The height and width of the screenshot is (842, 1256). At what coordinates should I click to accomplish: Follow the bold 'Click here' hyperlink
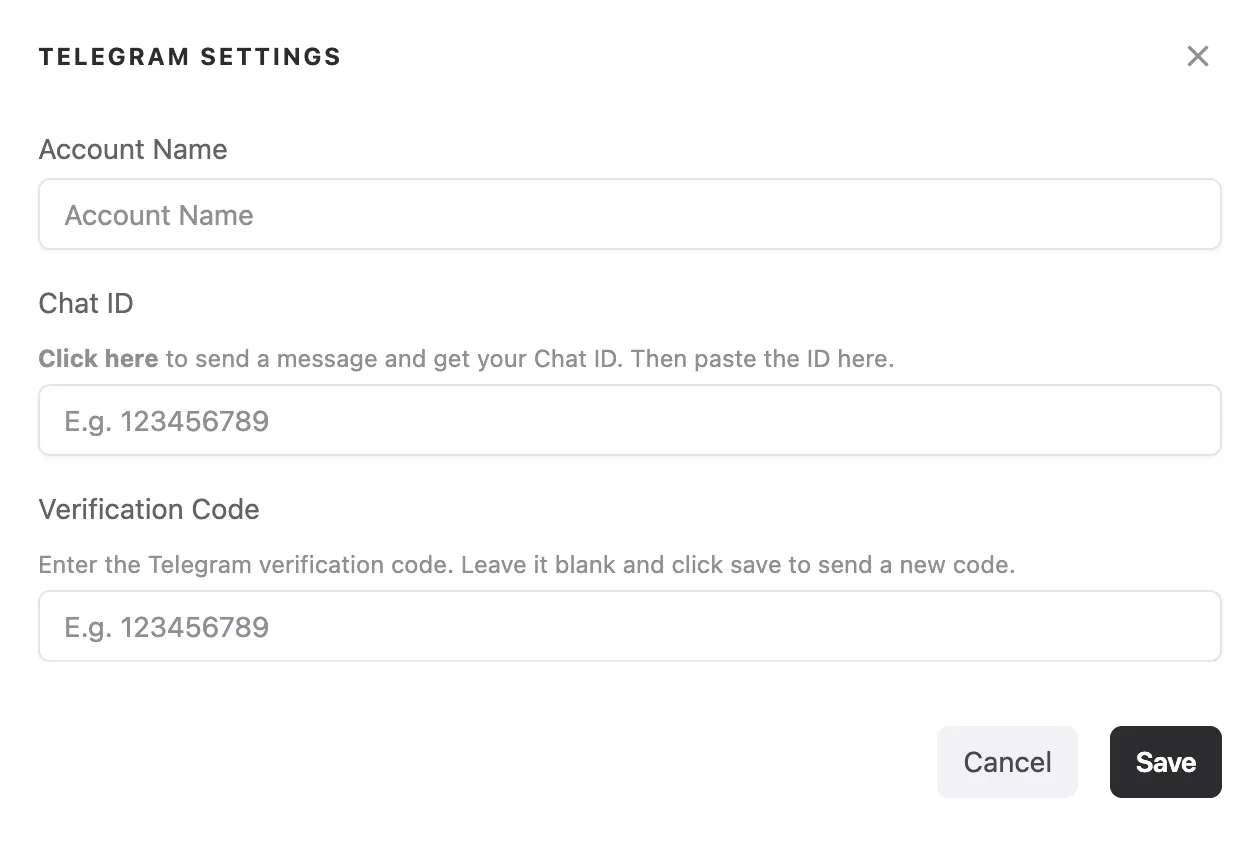(98, 358)
